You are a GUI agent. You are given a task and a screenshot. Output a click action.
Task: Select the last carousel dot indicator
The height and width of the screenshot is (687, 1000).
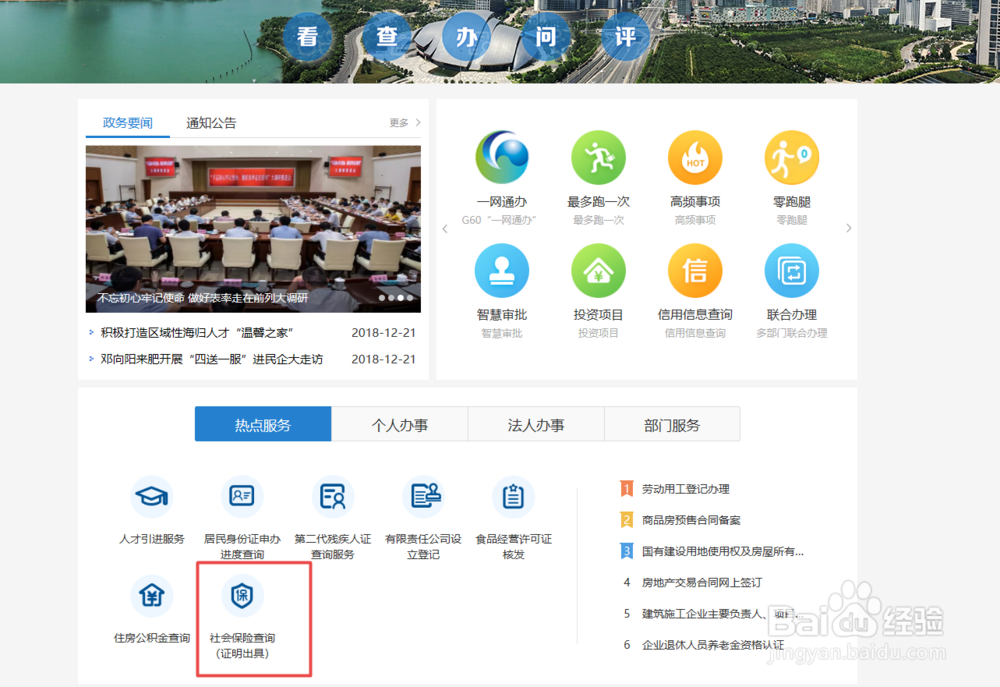pos(410,298)
